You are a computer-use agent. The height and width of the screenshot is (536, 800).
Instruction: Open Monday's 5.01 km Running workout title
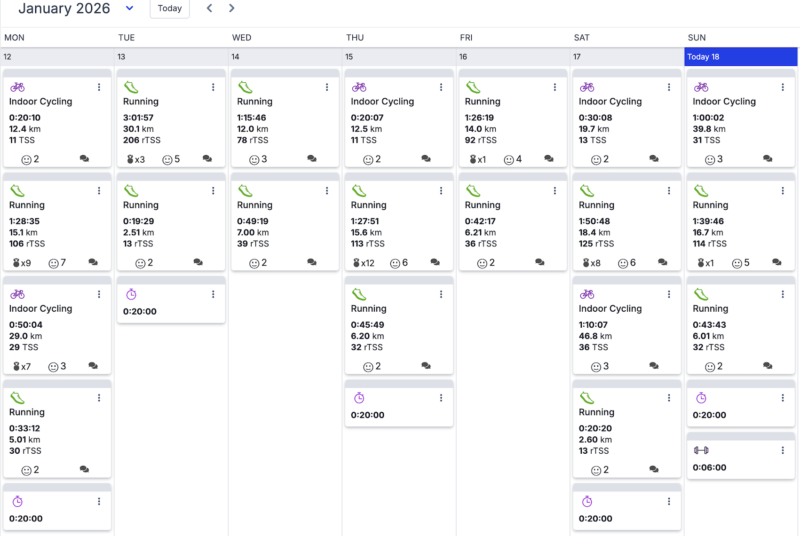click(x=28, y=412)
